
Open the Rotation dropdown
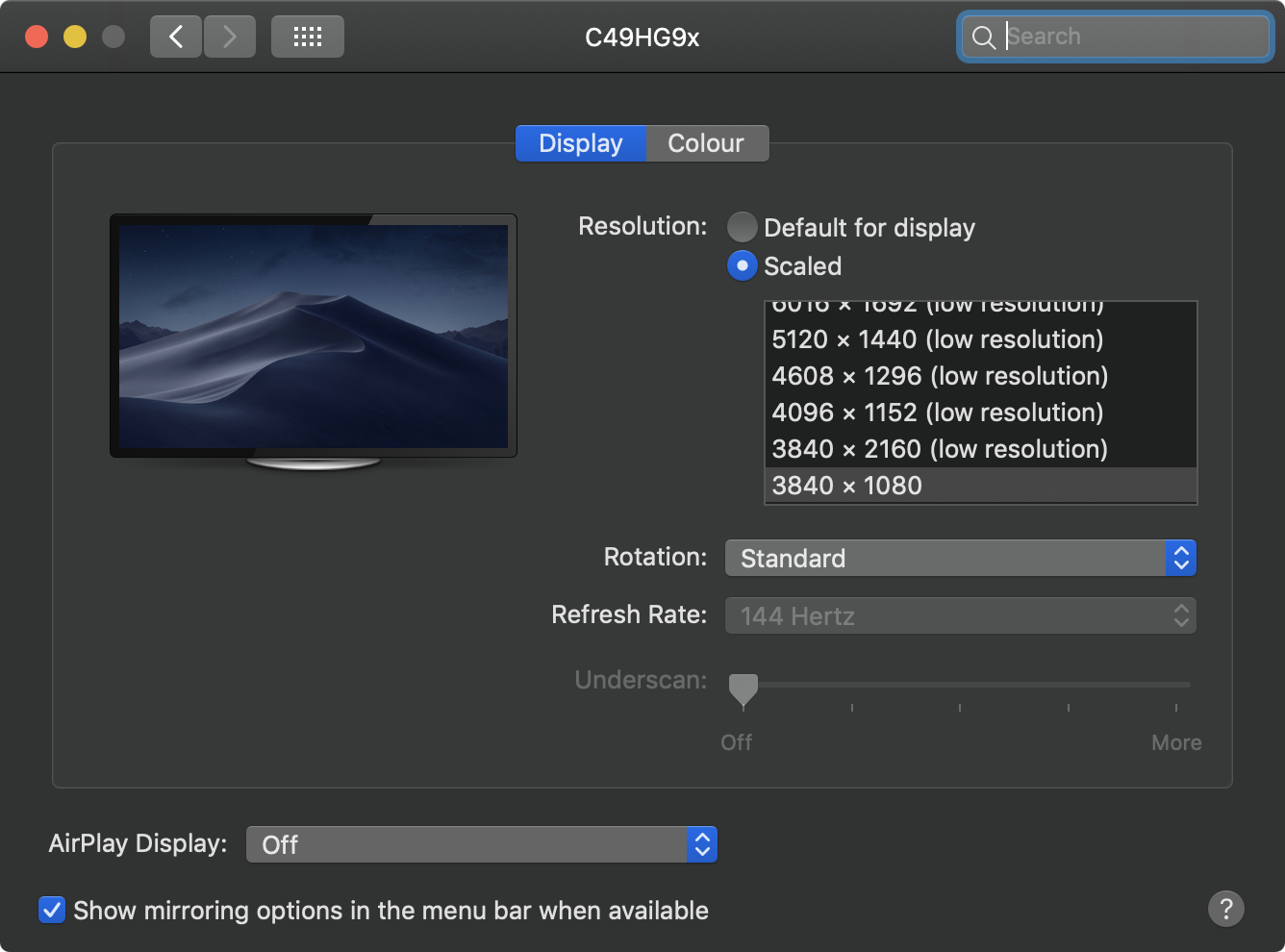[x=959, y=558]
